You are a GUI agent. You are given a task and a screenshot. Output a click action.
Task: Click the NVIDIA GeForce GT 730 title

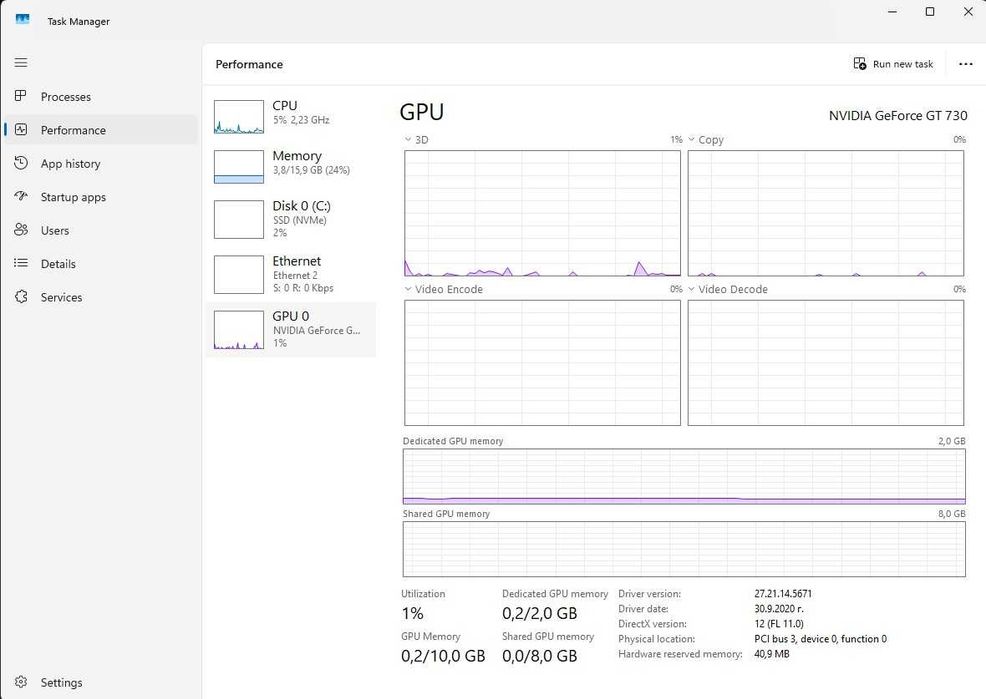tap(898, 116)
